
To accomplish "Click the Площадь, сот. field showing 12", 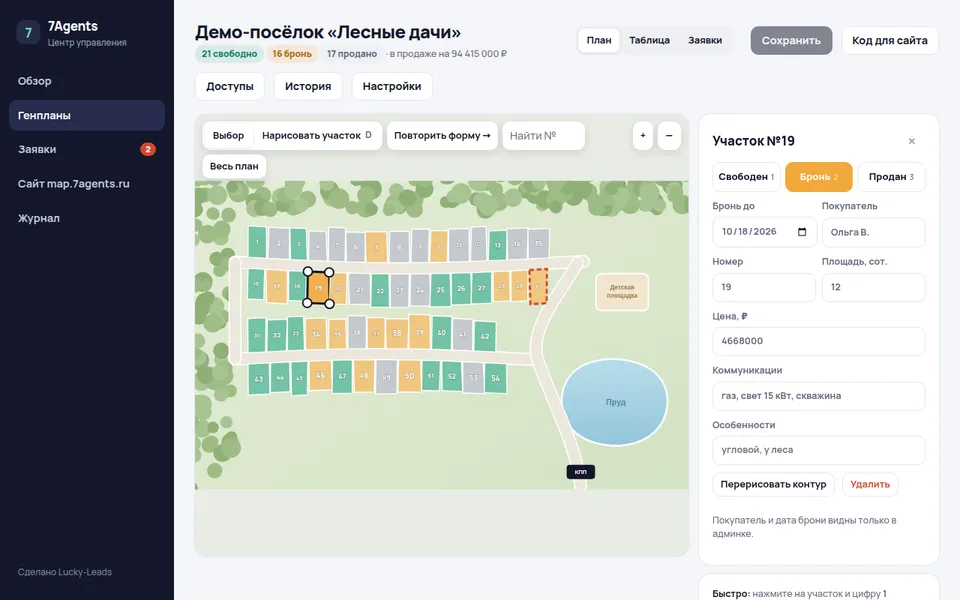I will pyautogui.click(x=873, y=287).
